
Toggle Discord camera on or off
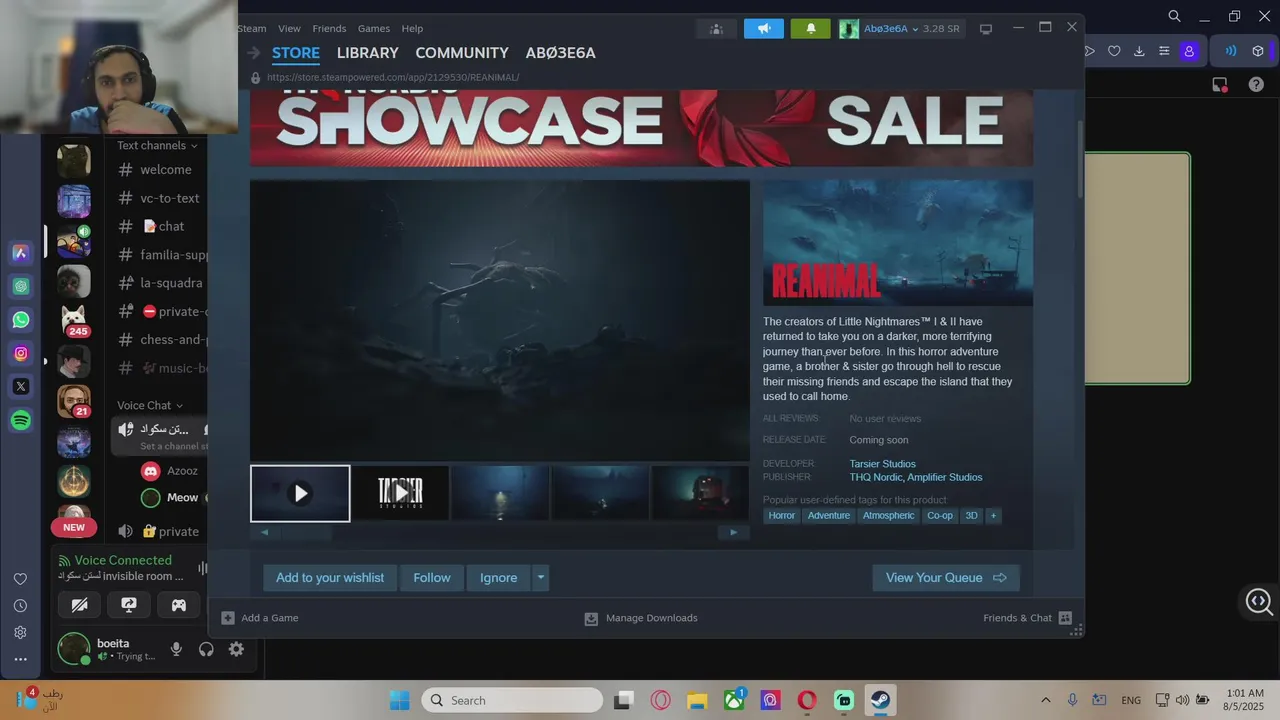click(x=79, y=604)
